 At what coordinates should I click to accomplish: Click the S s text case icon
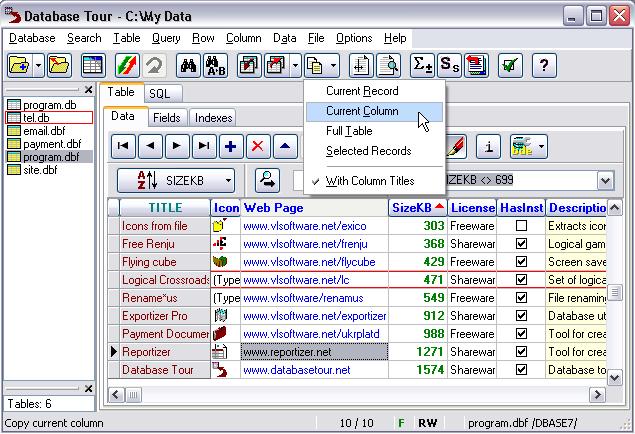coord(449,65)
